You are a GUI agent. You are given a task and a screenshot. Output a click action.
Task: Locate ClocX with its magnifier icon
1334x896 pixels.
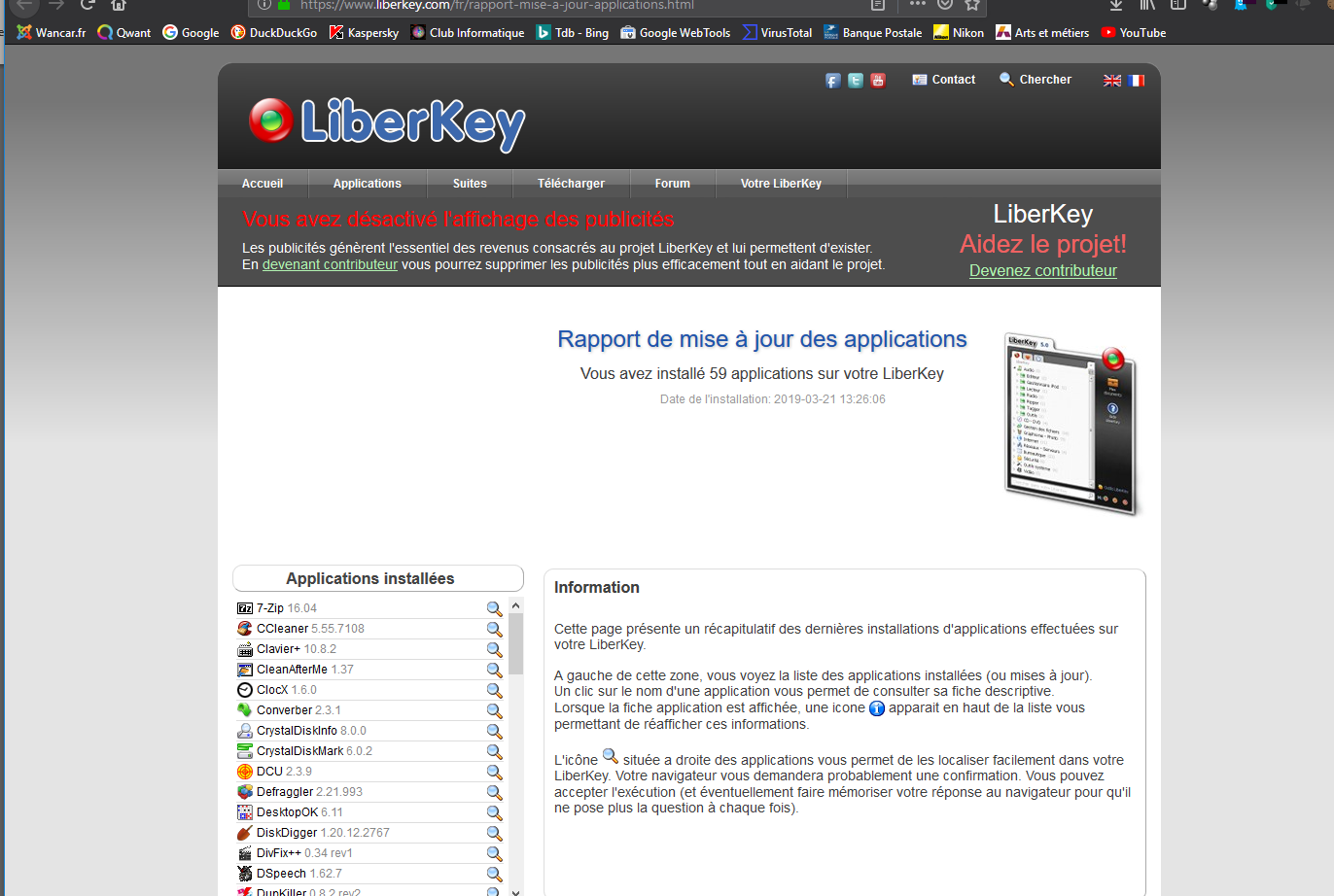[494, 690]
